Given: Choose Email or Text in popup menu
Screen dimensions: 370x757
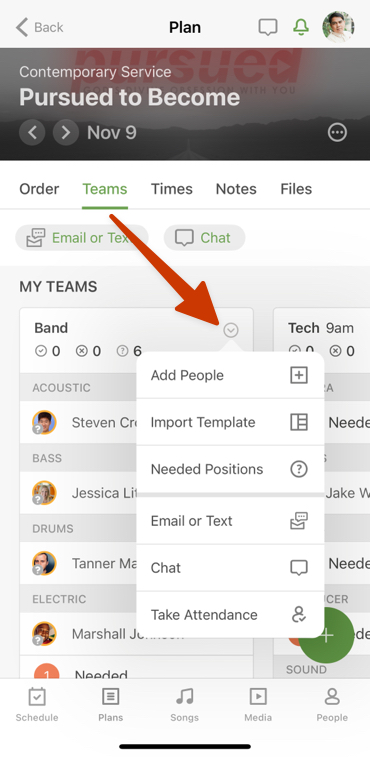Looking at the screenshot, I should coord(230,521).
